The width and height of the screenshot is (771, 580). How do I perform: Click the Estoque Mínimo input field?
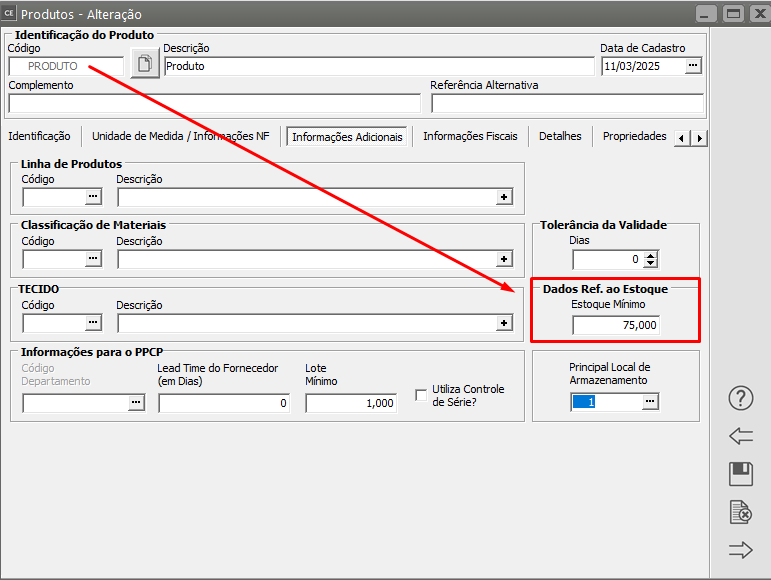coord(616,325)
